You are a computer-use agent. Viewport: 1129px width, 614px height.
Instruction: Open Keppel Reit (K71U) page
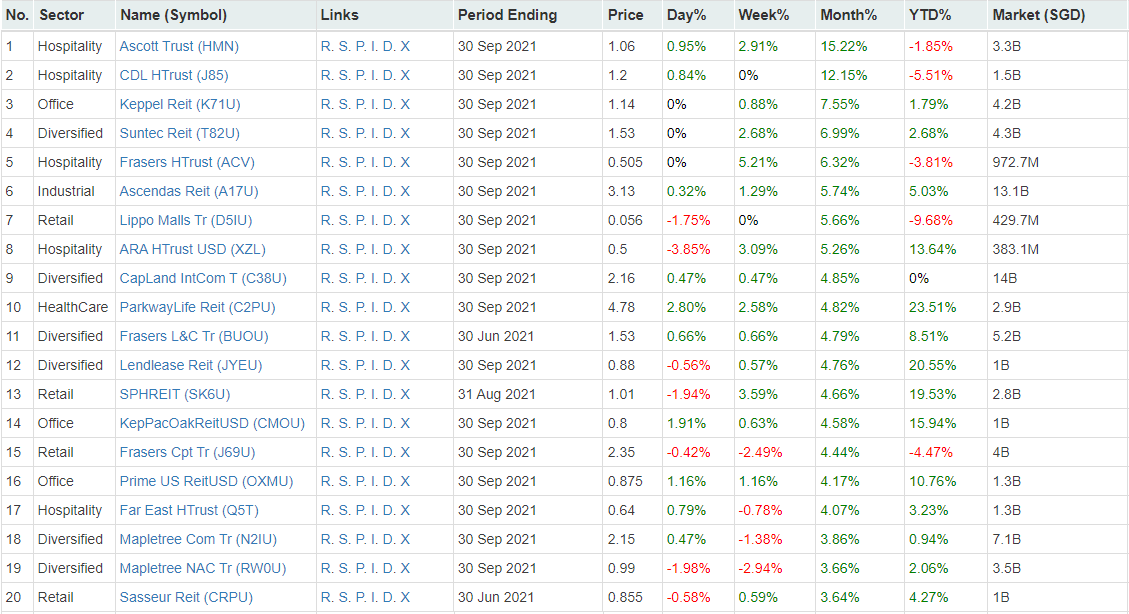point(180,104)
